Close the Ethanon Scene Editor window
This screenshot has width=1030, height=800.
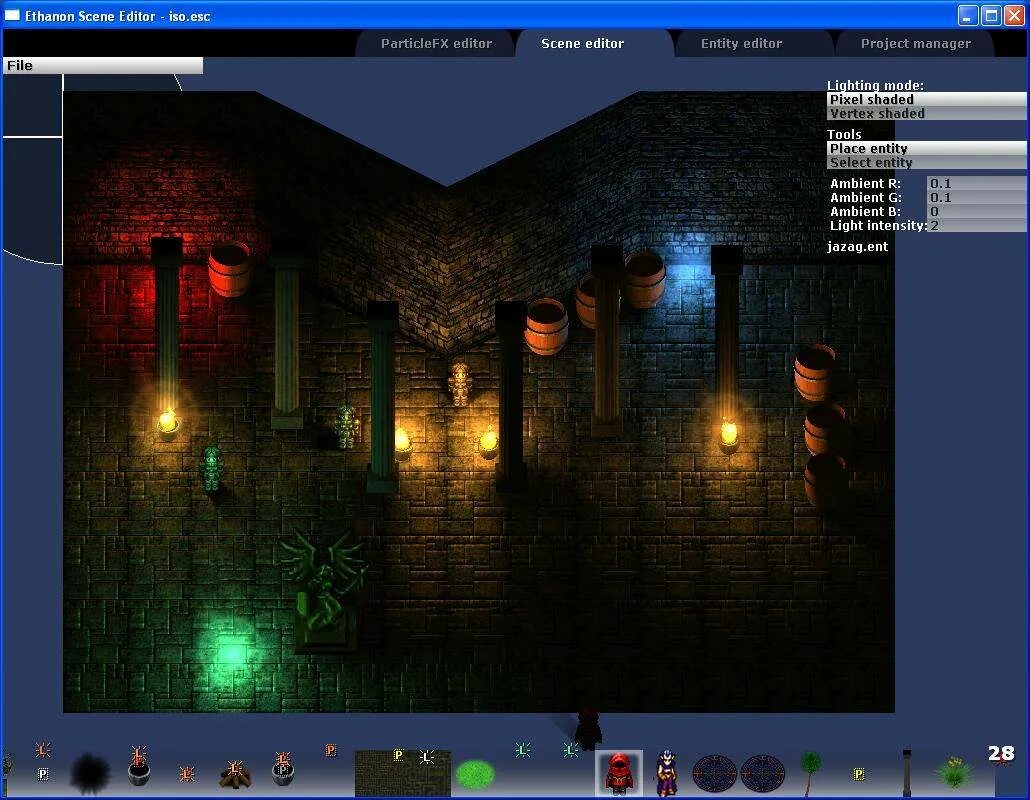pos(1014,16)
